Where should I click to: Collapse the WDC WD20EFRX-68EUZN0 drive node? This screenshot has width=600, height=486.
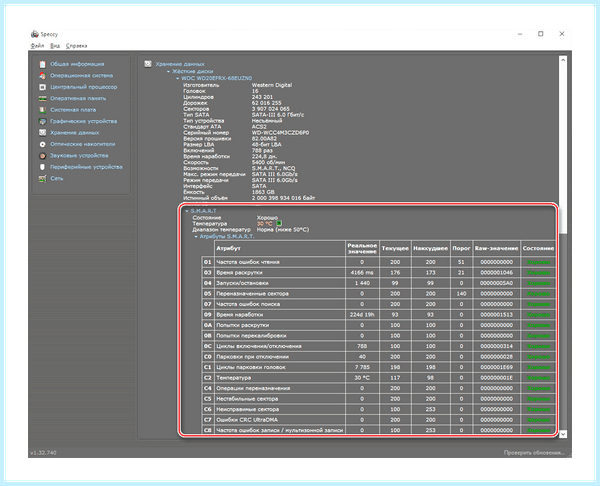tap(178, 78)
